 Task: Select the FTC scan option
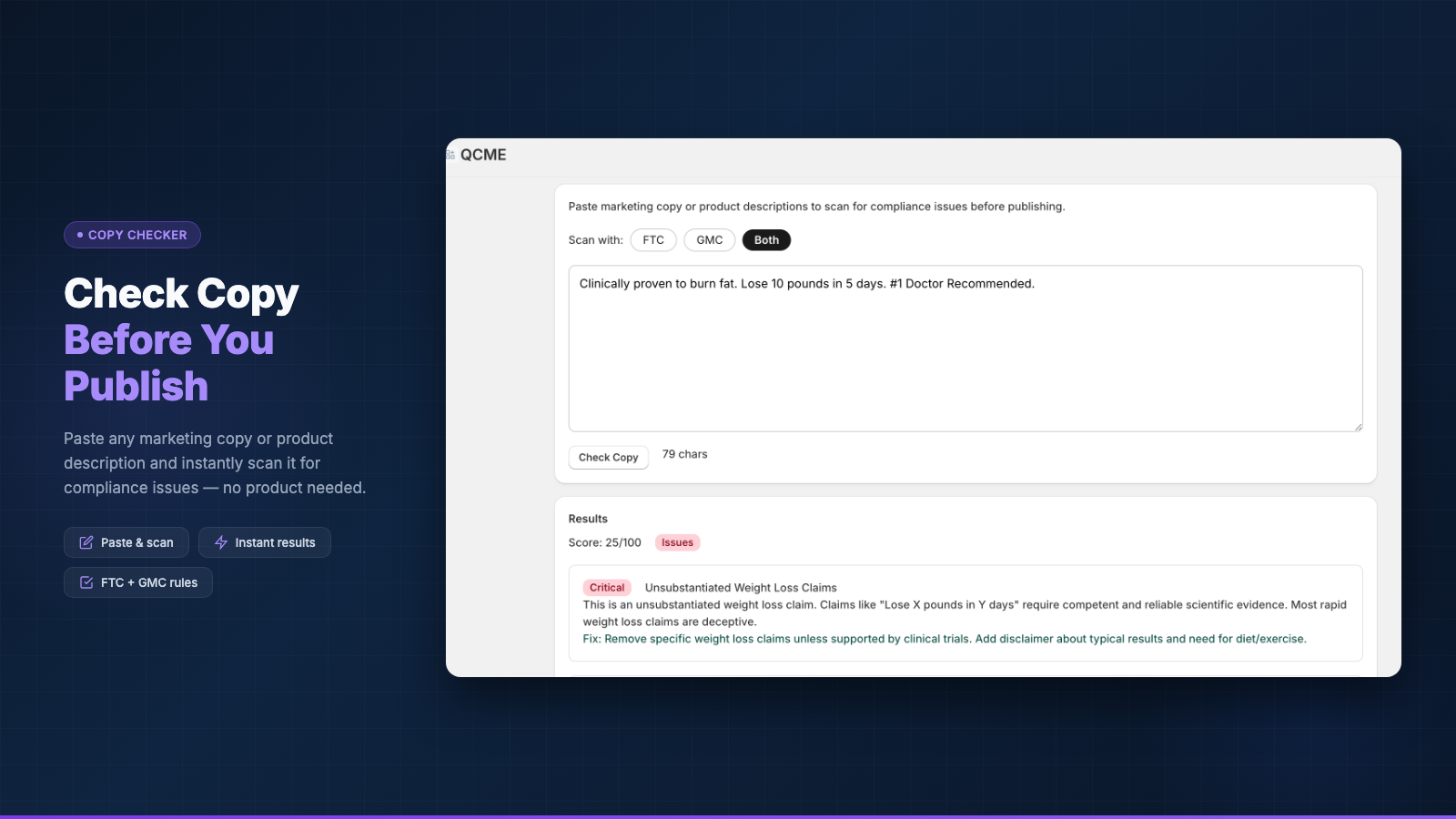pos(652,239)
